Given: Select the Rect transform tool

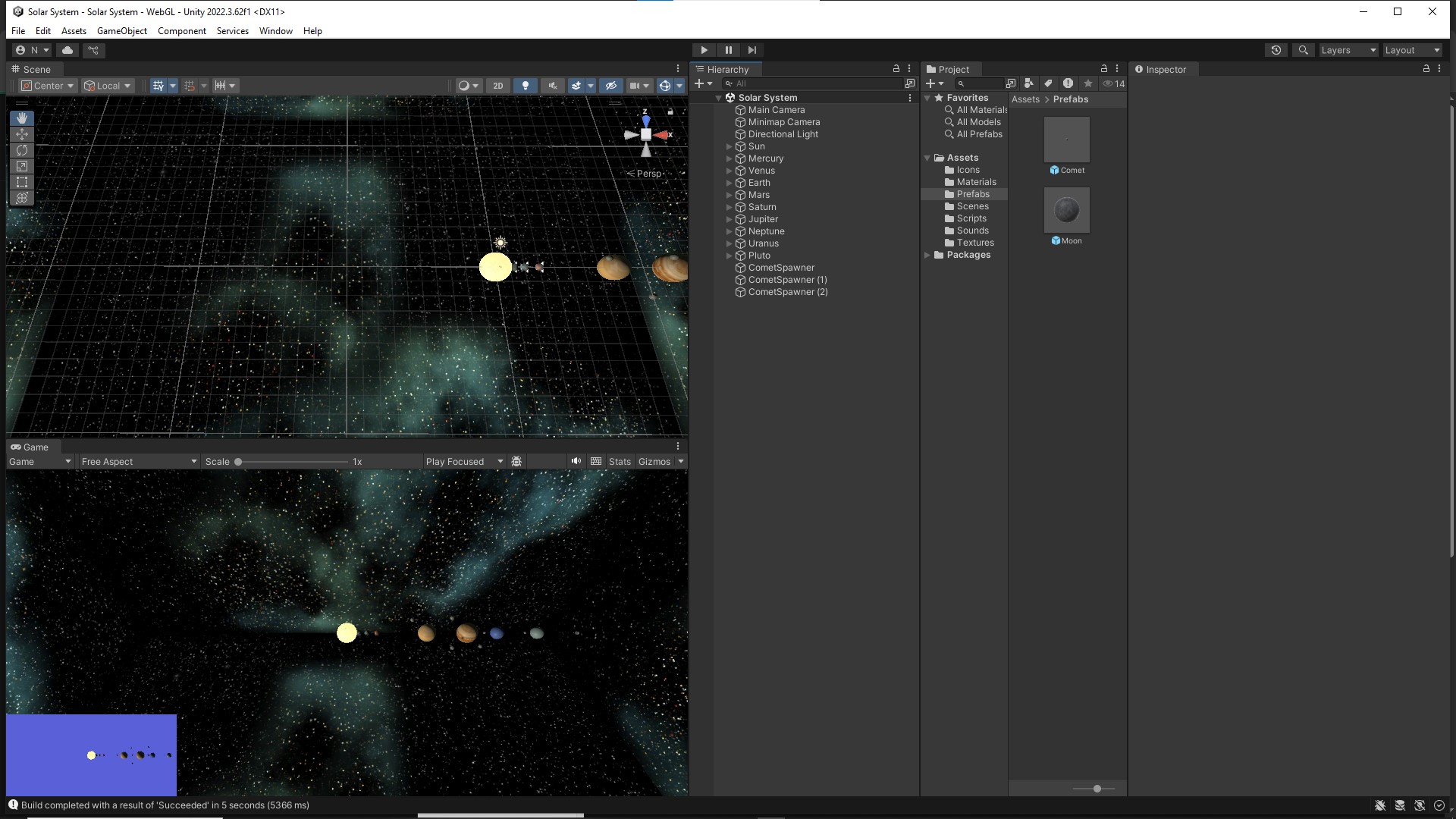Looking at the screenshot, I should [22, 182].
